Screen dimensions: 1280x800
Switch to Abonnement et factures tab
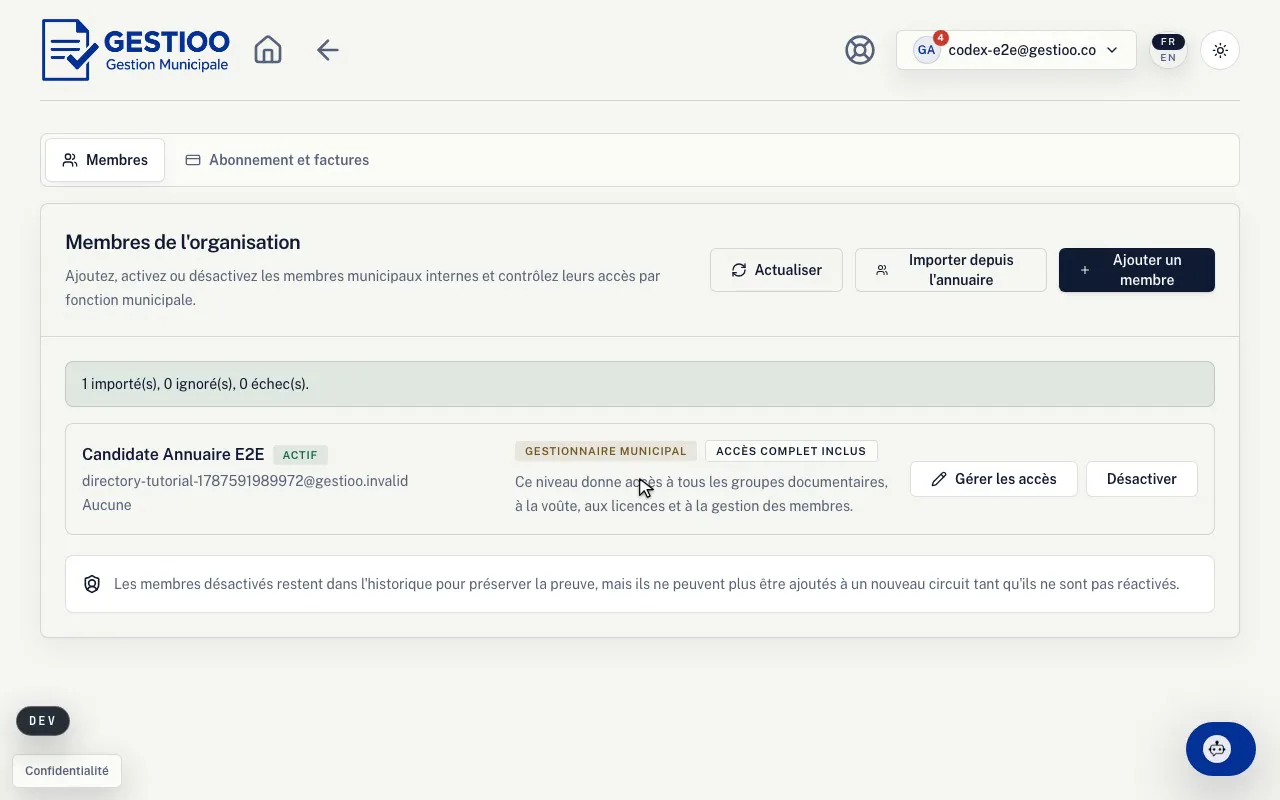click(277, 160)
